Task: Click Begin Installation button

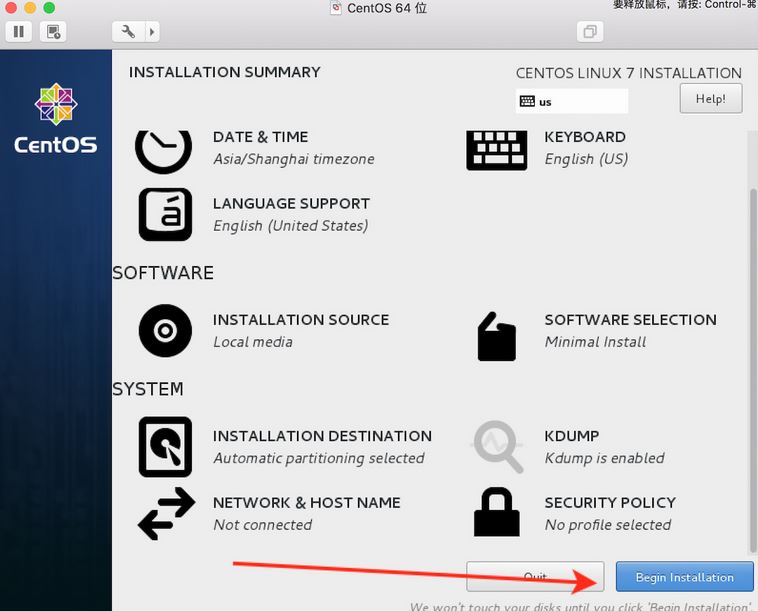Action: click(685, 577)
